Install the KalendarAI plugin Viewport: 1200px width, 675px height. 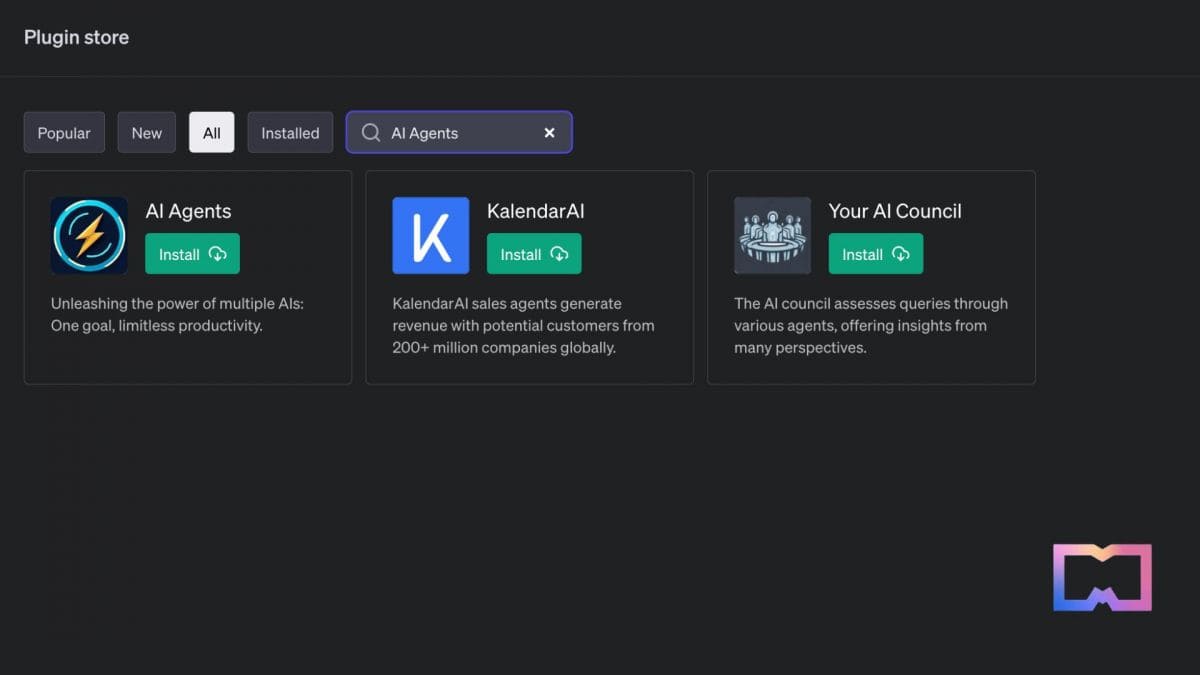coord(534,254)
